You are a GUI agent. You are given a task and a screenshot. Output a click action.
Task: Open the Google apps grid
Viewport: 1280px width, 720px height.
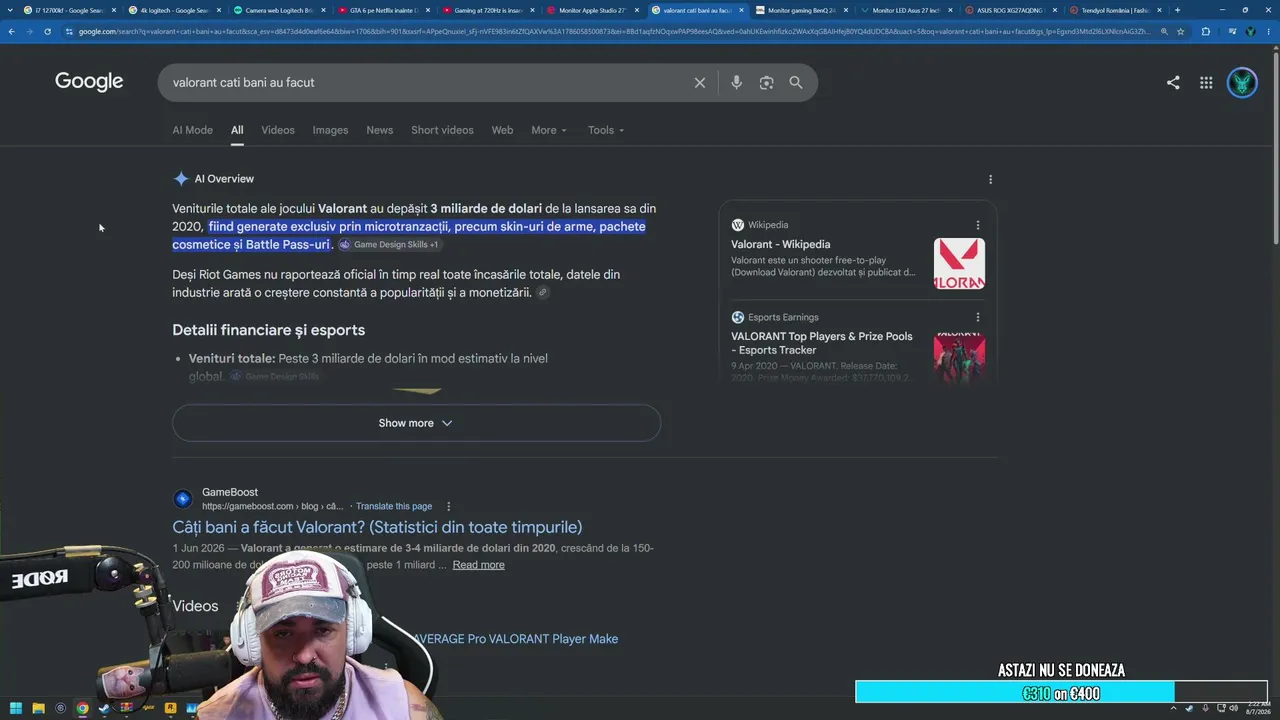[x=1206, y=83]
